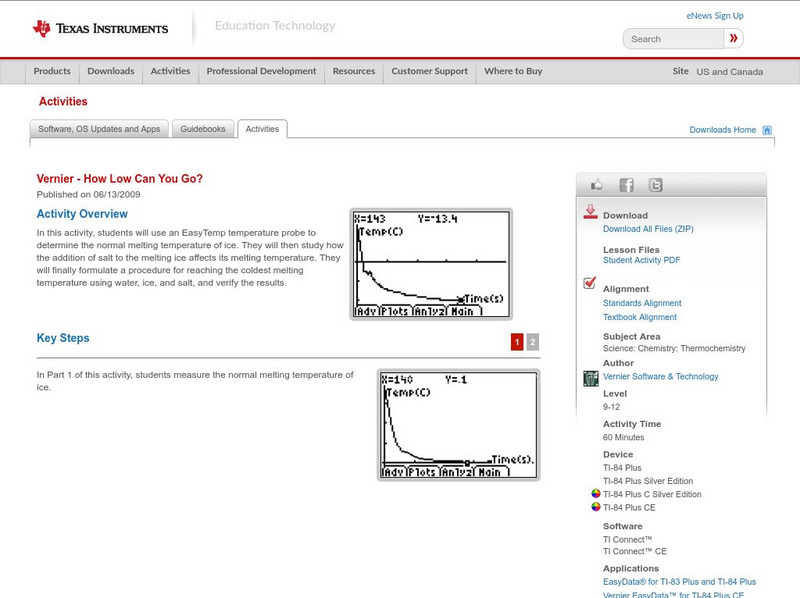
Task: Open Professional Development menu
Action: coord(261,71)
